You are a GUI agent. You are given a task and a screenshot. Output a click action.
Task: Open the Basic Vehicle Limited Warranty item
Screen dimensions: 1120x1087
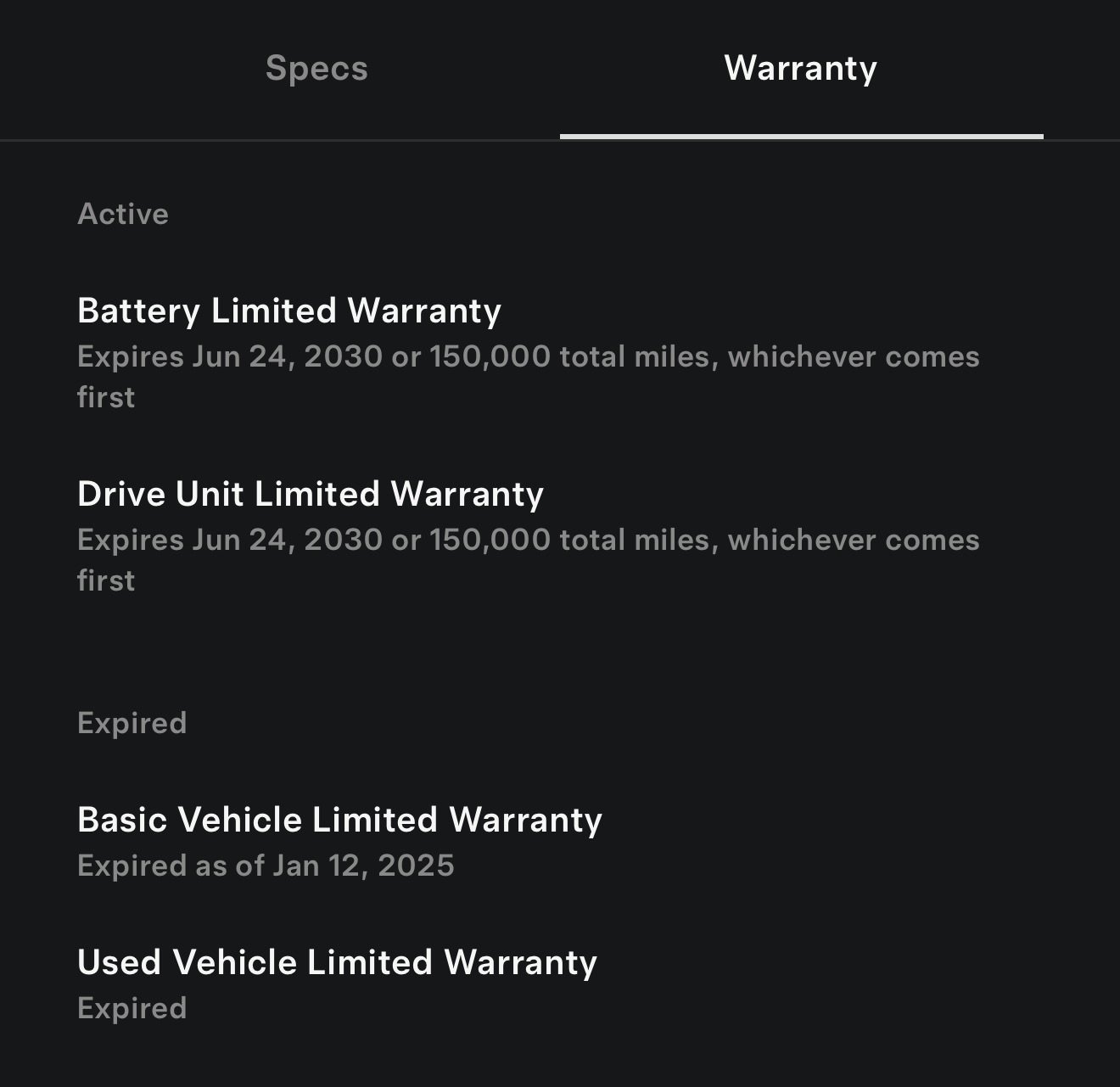(x=339, y=819)
